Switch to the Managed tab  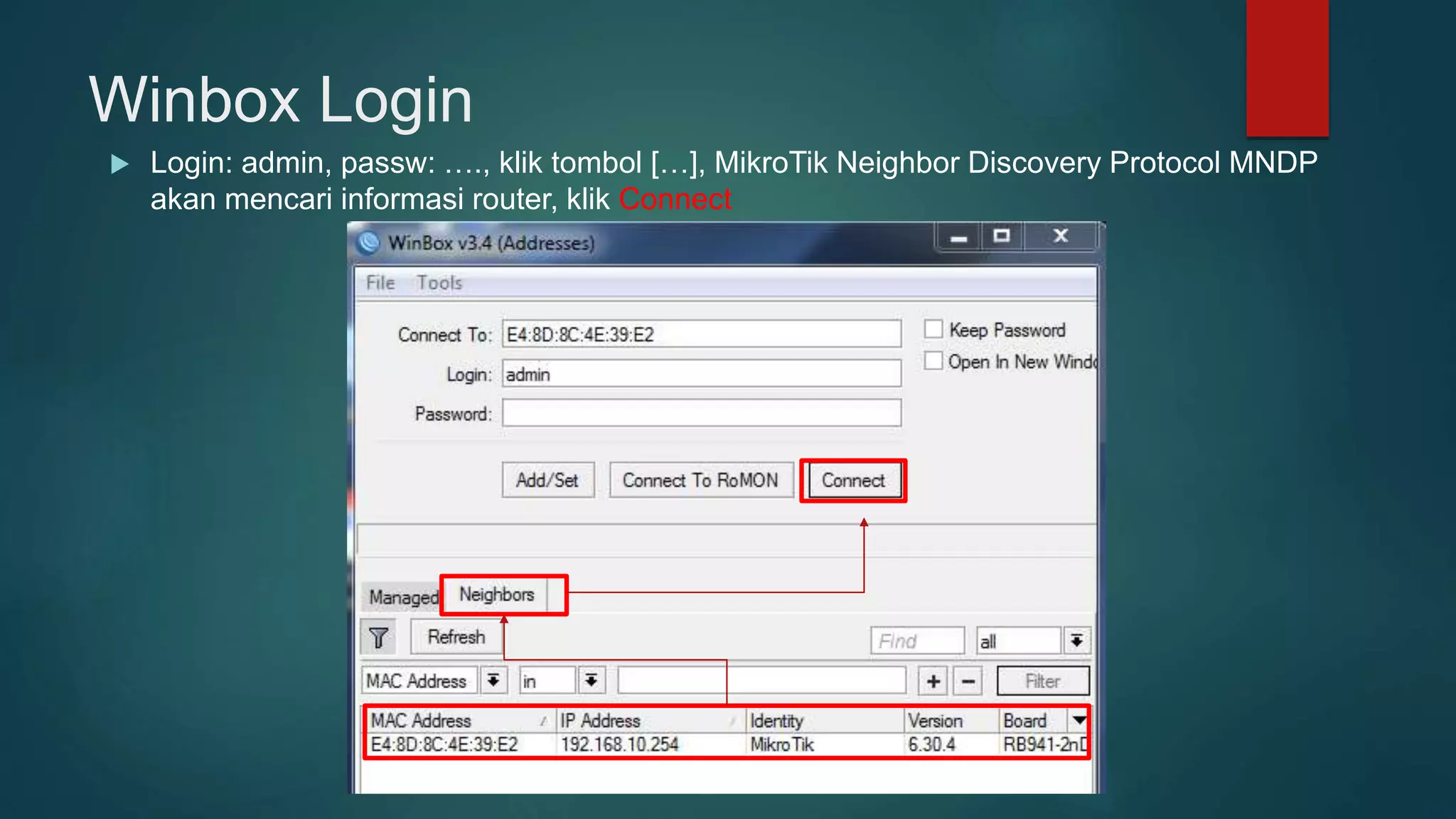point(402,597)
